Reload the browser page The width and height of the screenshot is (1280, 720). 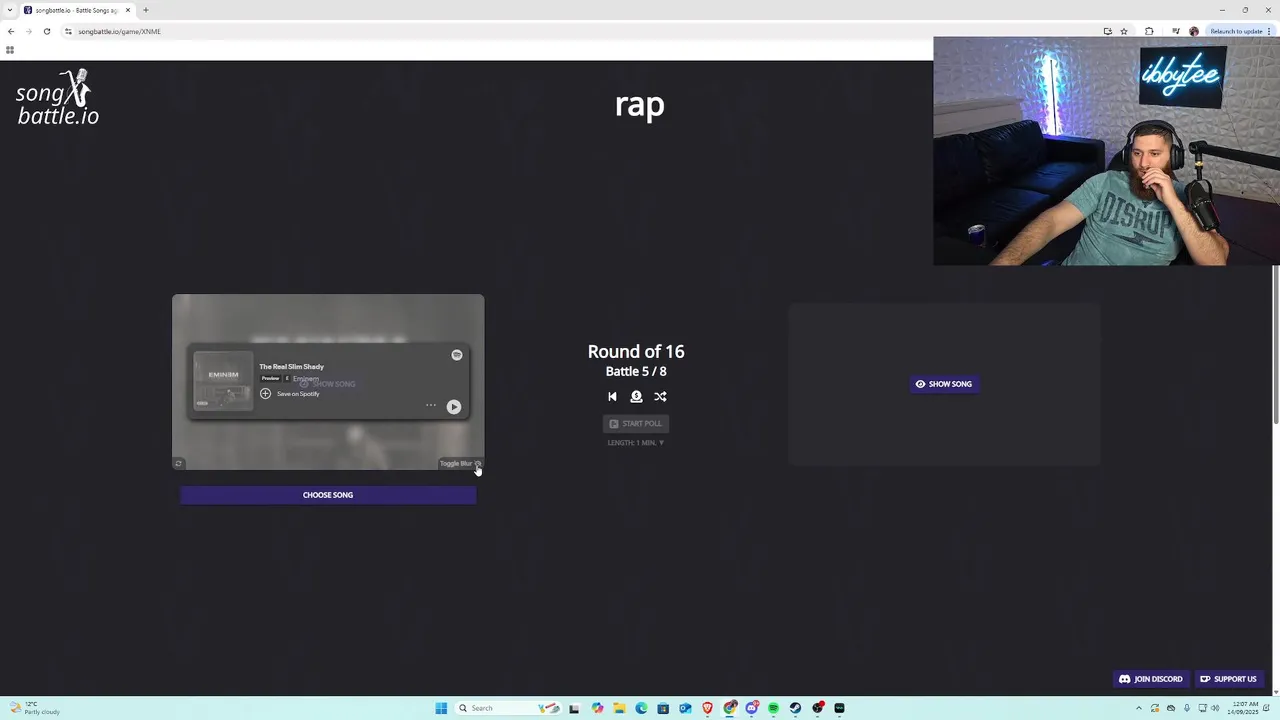[46, 31]
